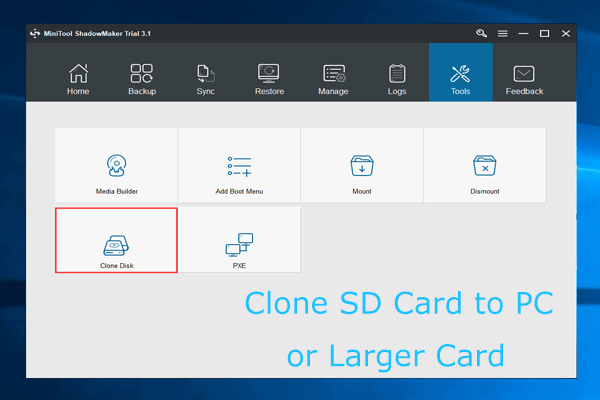
Task: Click the Mount tool tile
Action: point(362,165)
